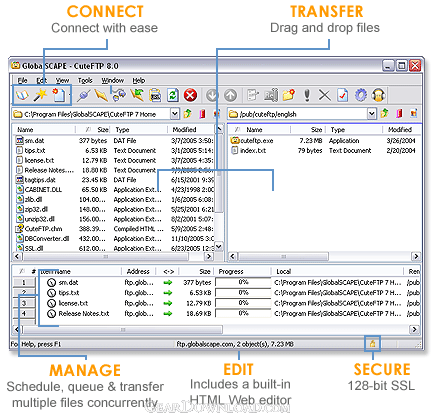The width and height of the screenshot is (437, 416).
Task: Click the local pane red bookmark icon
Action: (x=202, y=114)
